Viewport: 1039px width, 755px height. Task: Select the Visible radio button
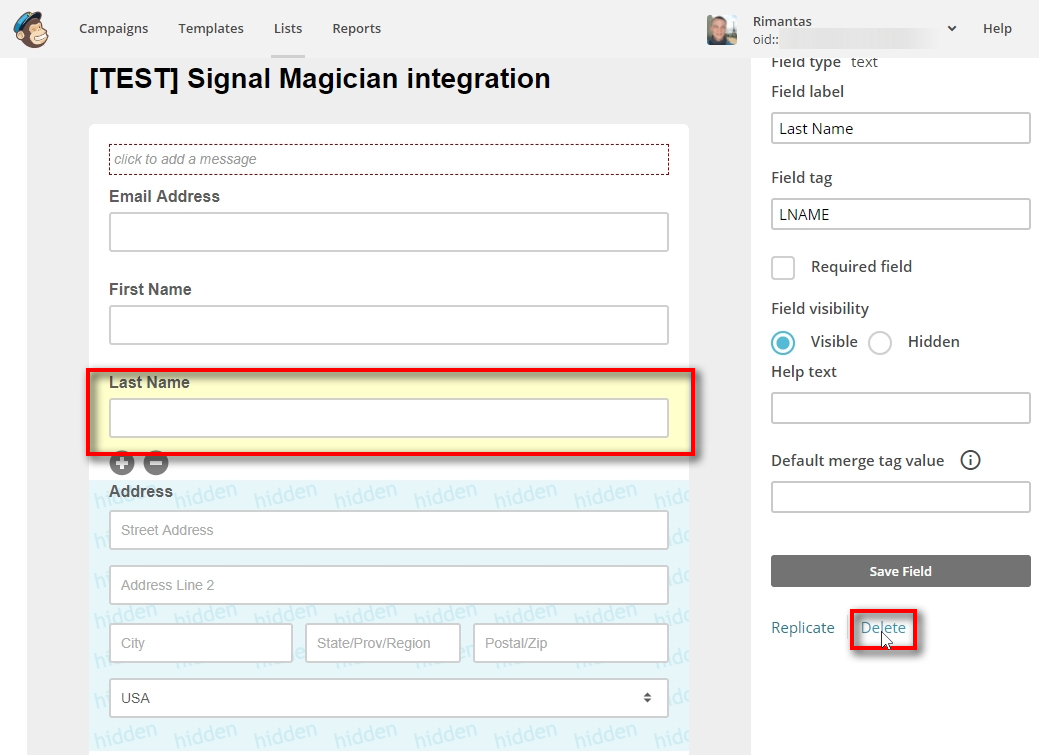783,342
